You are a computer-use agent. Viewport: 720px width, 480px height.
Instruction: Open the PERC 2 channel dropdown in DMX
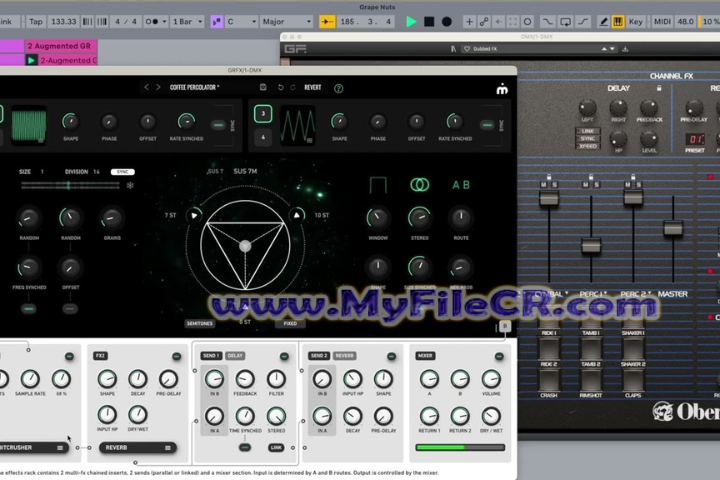[x=636, y=294]
